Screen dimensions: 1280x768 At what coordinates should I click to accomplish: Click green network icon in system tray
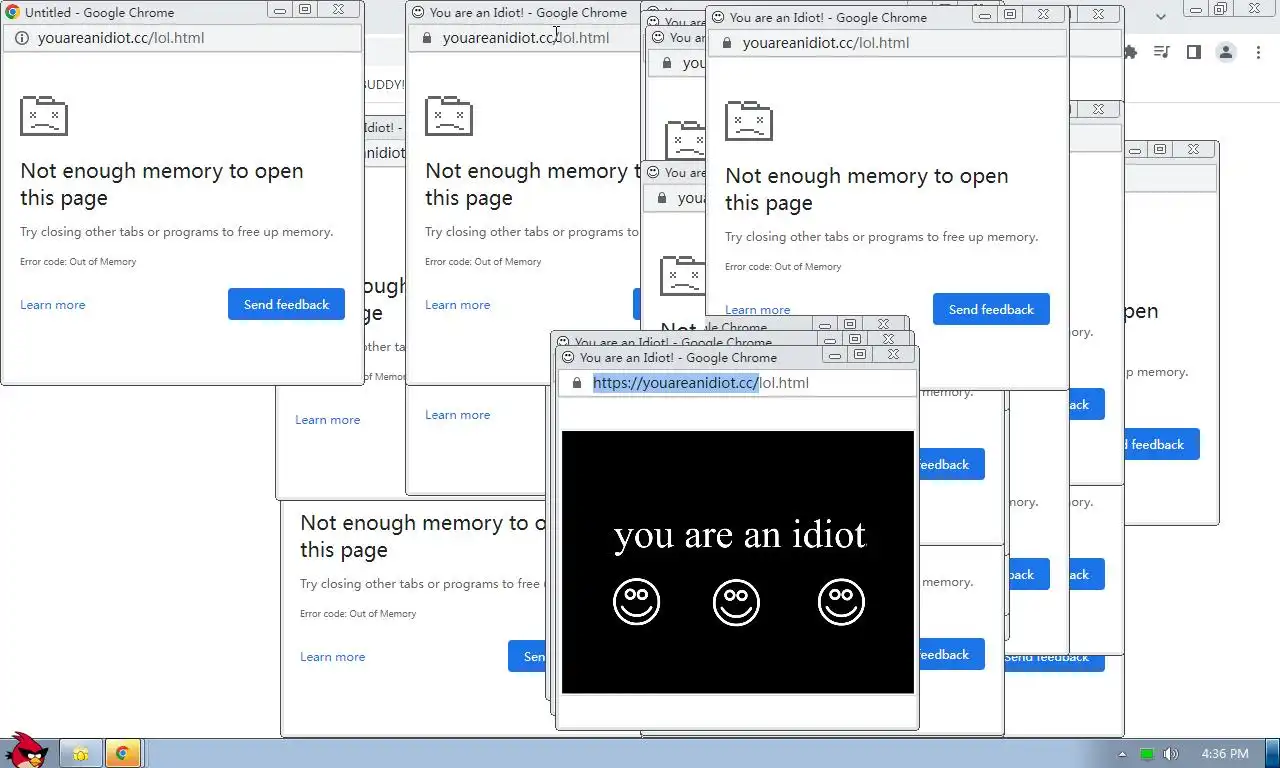[1147, 754]
